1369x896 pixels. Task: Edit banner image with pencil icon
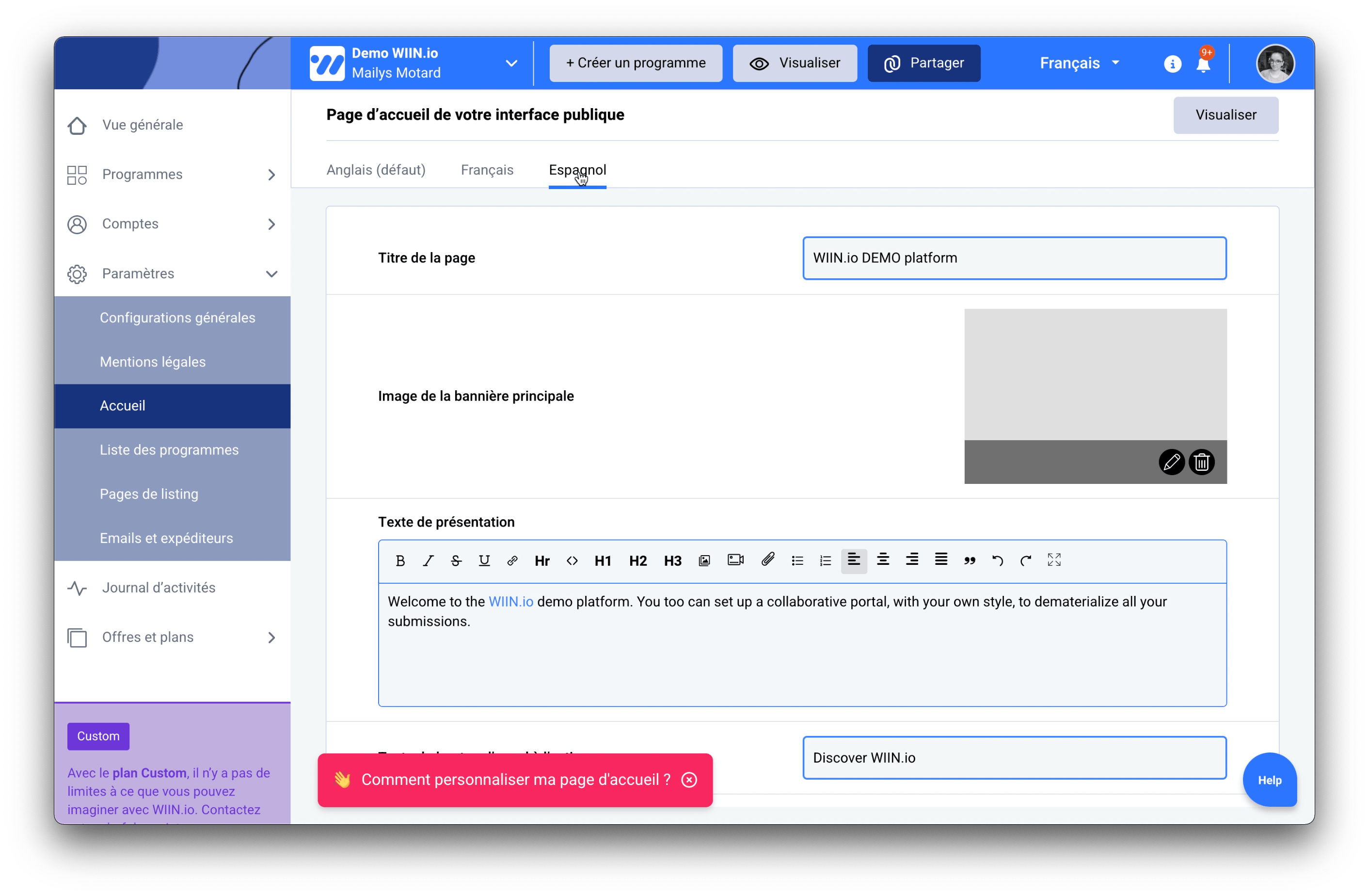tap(1171, 462)
